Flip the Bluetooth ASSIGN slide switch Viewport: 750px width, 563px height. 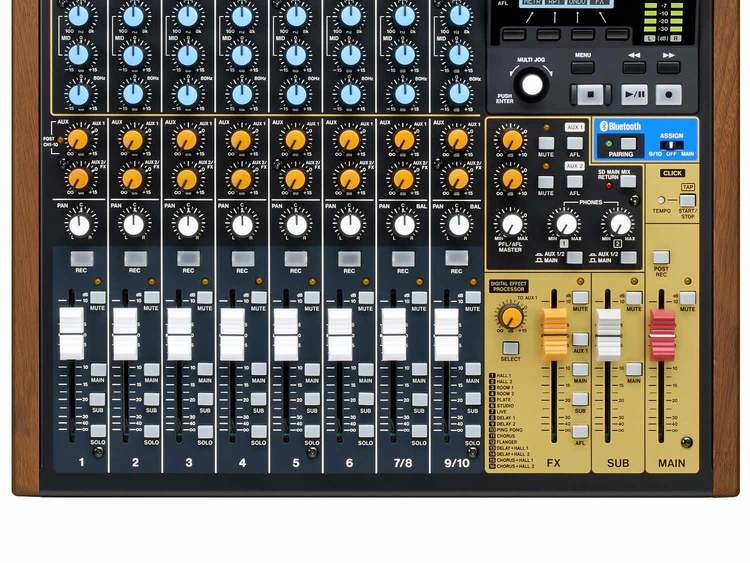(674, 144)
